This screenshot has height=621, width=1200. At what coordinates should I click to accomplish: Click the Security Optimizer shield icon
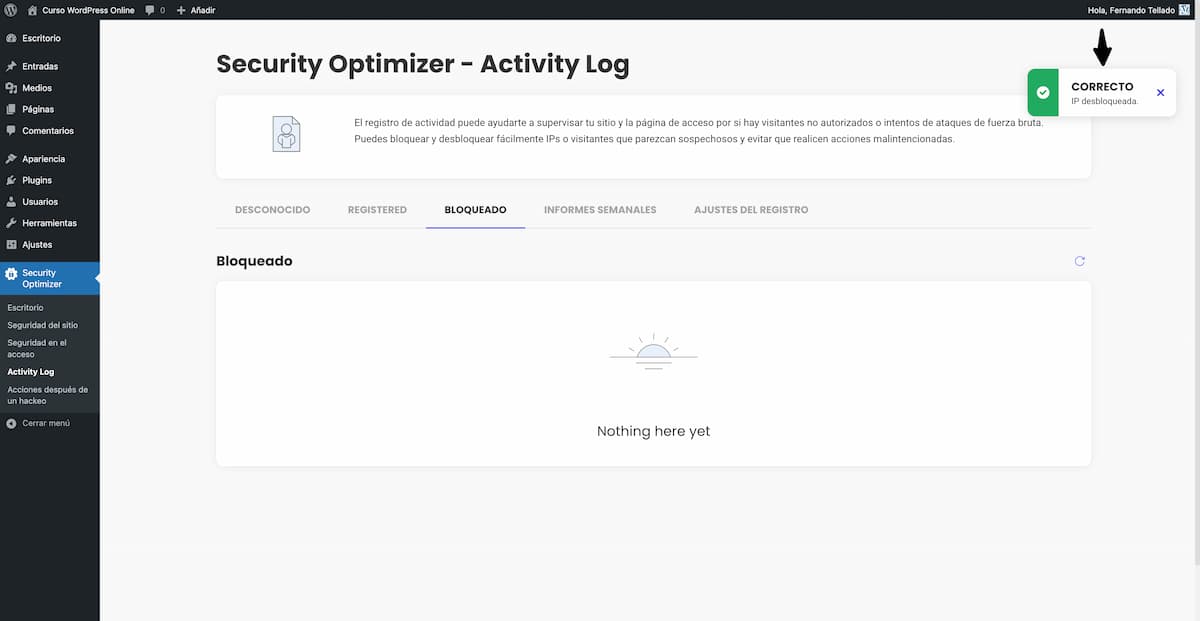coord(10,272)
